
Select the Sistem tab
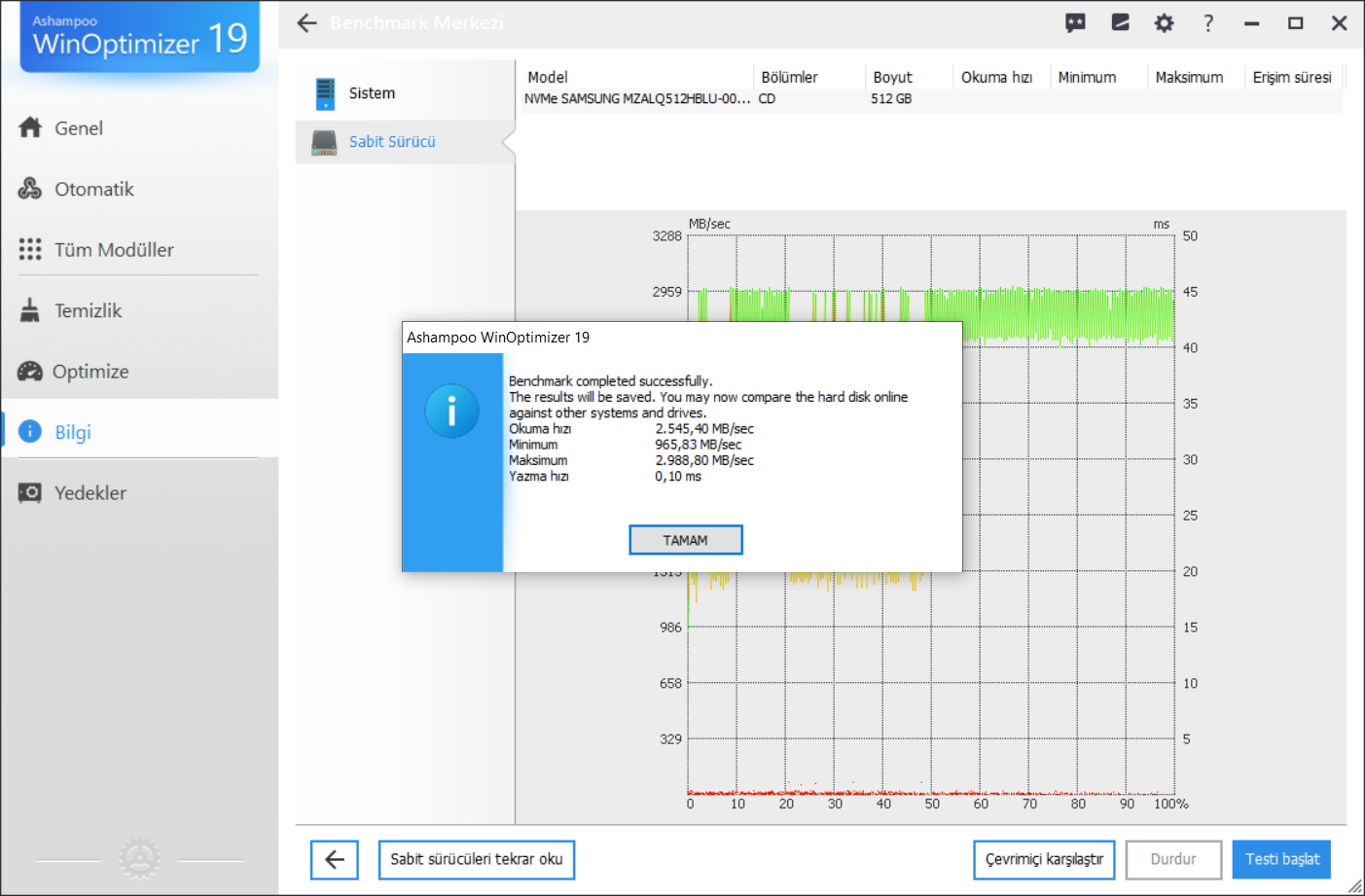405,93
